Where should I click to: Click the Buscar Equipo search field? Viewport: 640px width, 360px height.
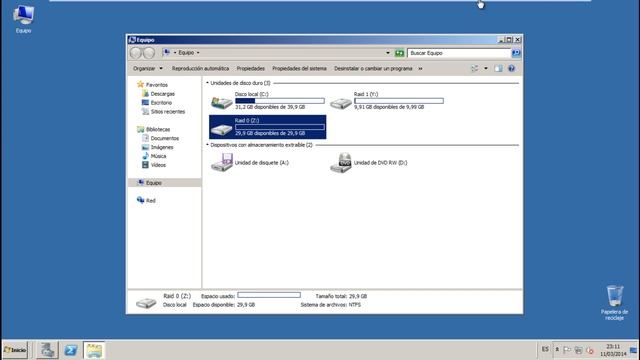459,53
